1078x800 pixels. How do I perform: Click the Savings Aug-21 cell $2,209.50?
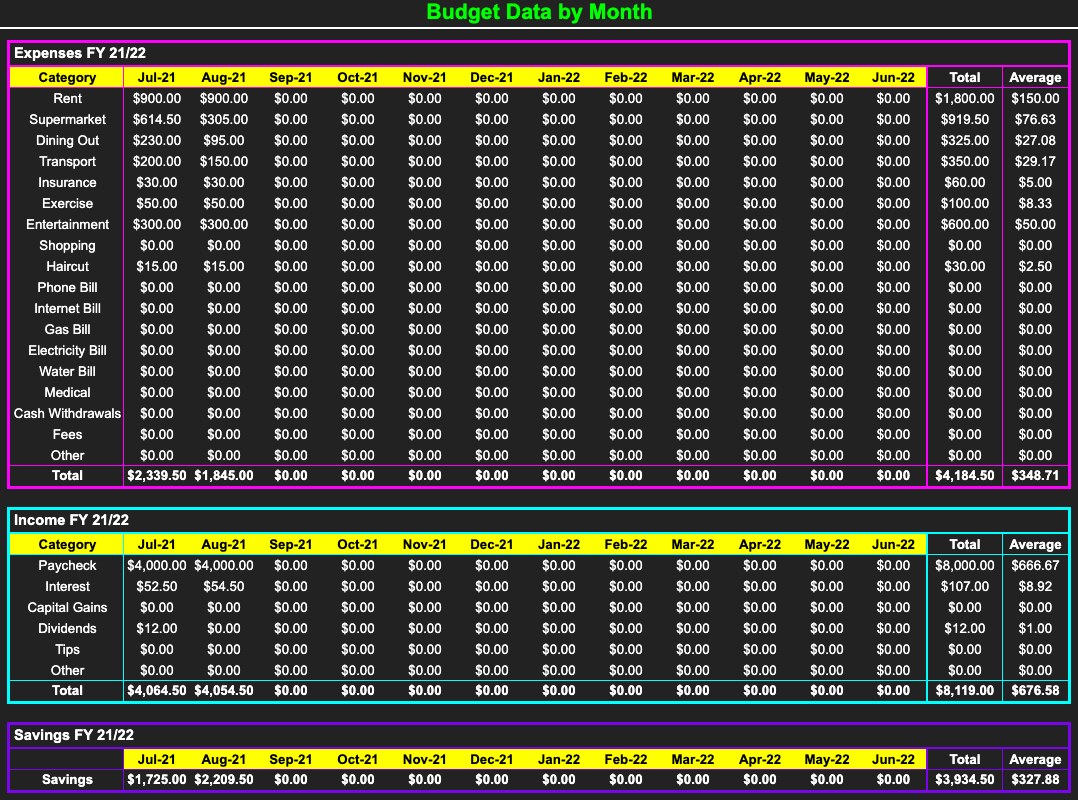tap(223, 779)
